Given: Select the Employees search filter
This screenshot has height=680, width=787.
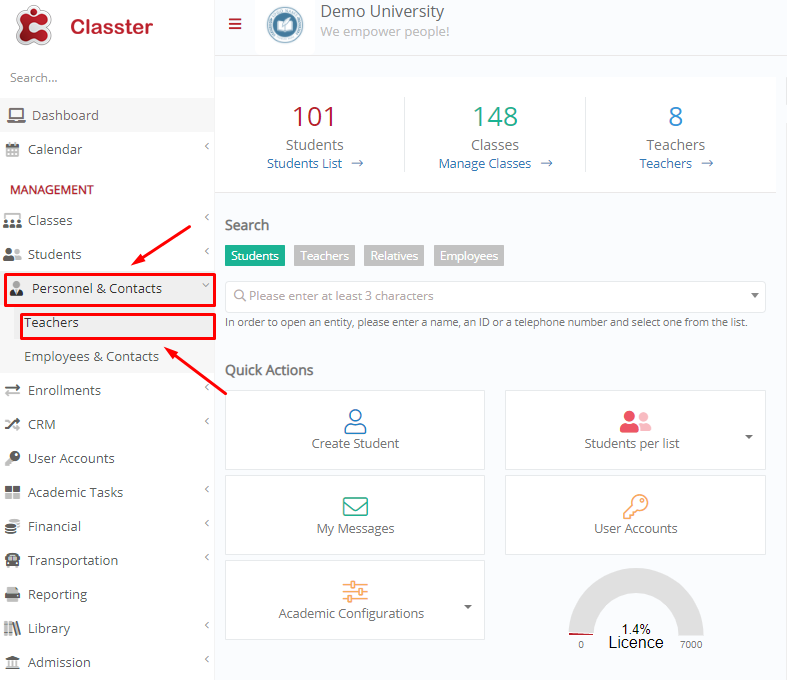Looking at the screenshot, I should (469, 255).
